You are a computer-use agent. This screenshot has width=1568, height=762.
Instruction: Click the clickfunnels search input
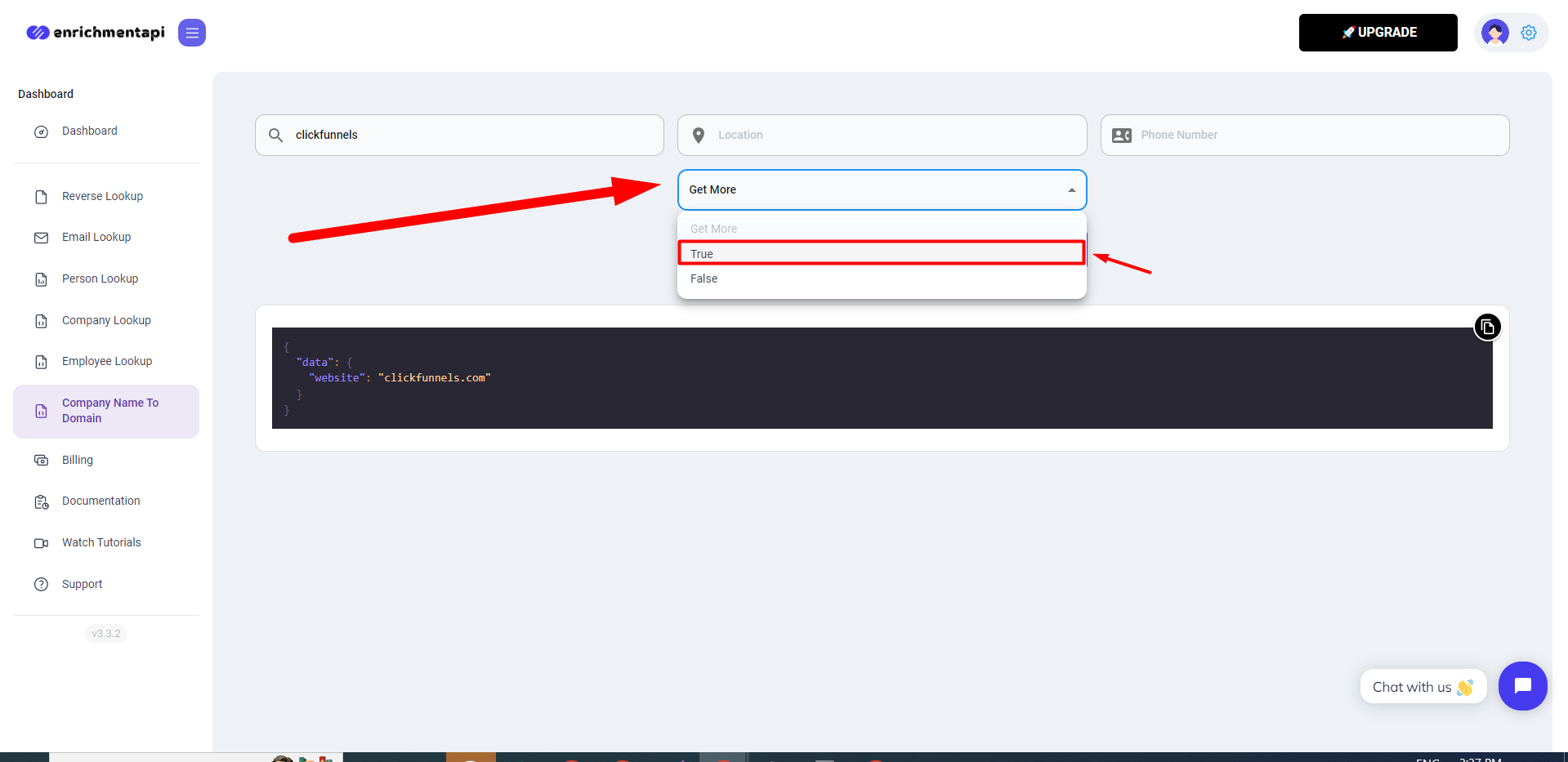(459, 135)
